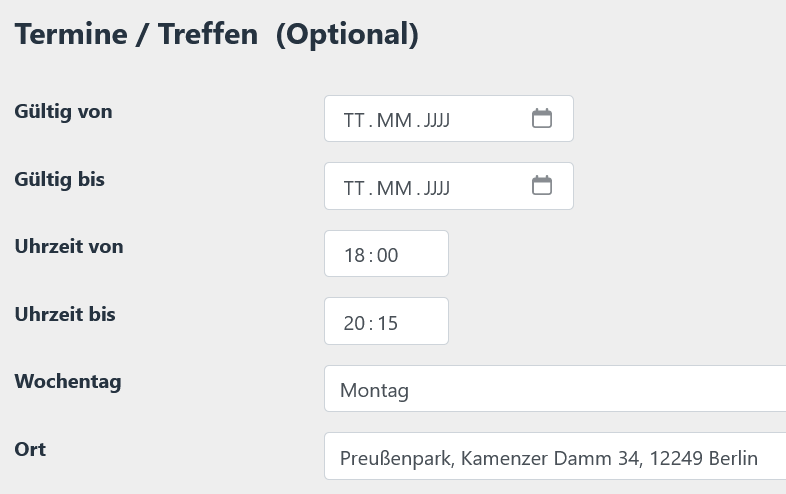Open calendar picker for Gültig bis

coord(541,186)
